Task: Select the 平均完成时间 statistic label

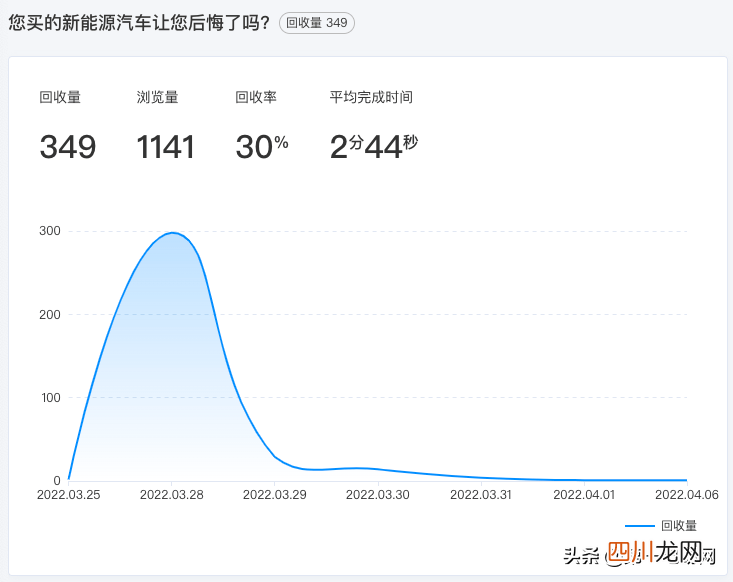Action: [x=371, y=97]
